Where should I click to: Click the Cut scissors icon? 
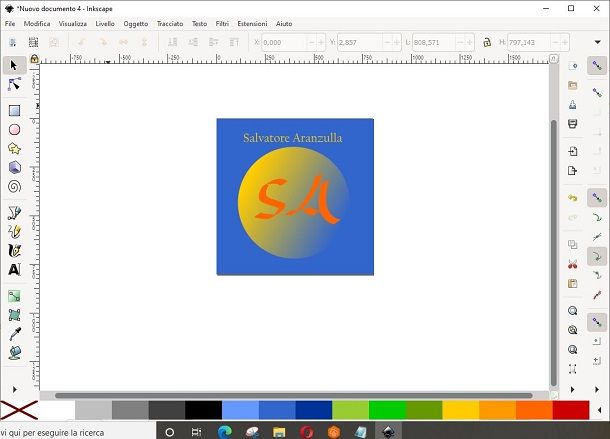572,264
